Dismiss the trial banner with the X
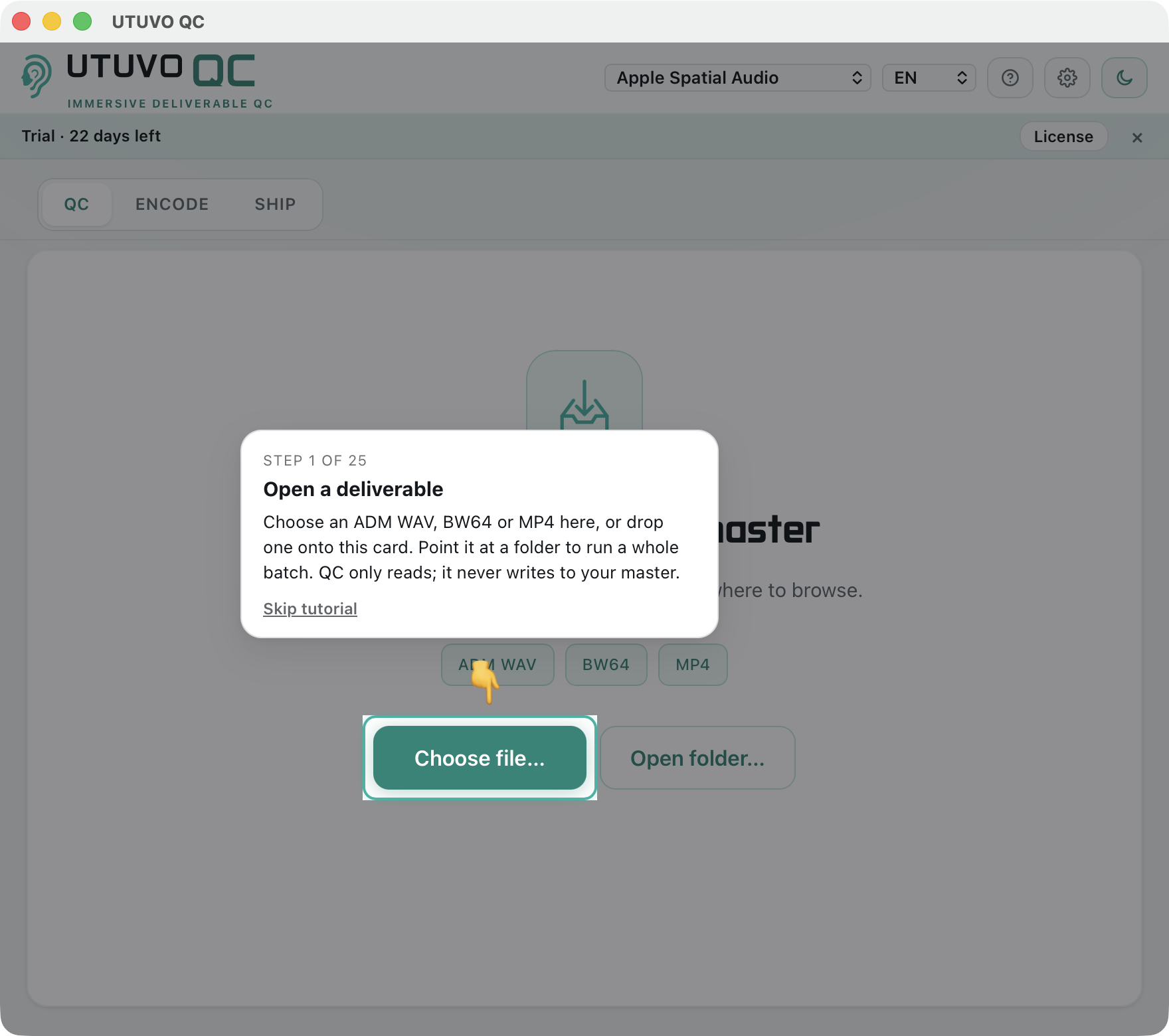Viewport: 1169px width, 1036px height. (x=1137, y=137)
